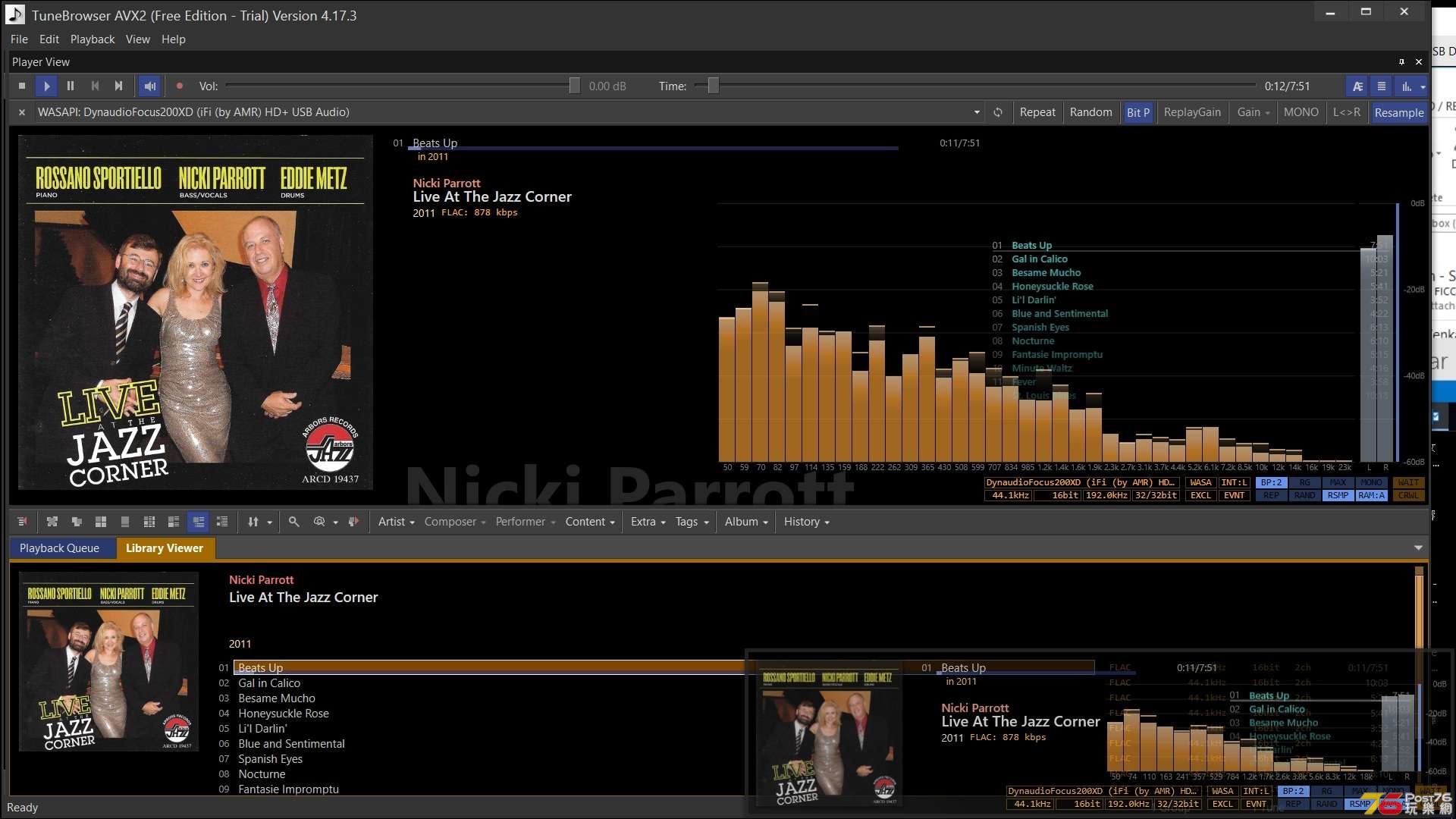Select the four-tile grid view icon
The image size is (1456, 819).
coord(101,522)
